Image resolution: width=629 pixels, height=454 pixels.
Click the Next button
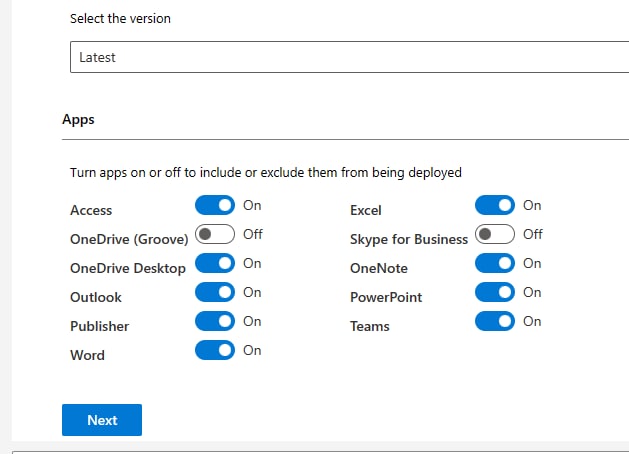coord(102,420)
